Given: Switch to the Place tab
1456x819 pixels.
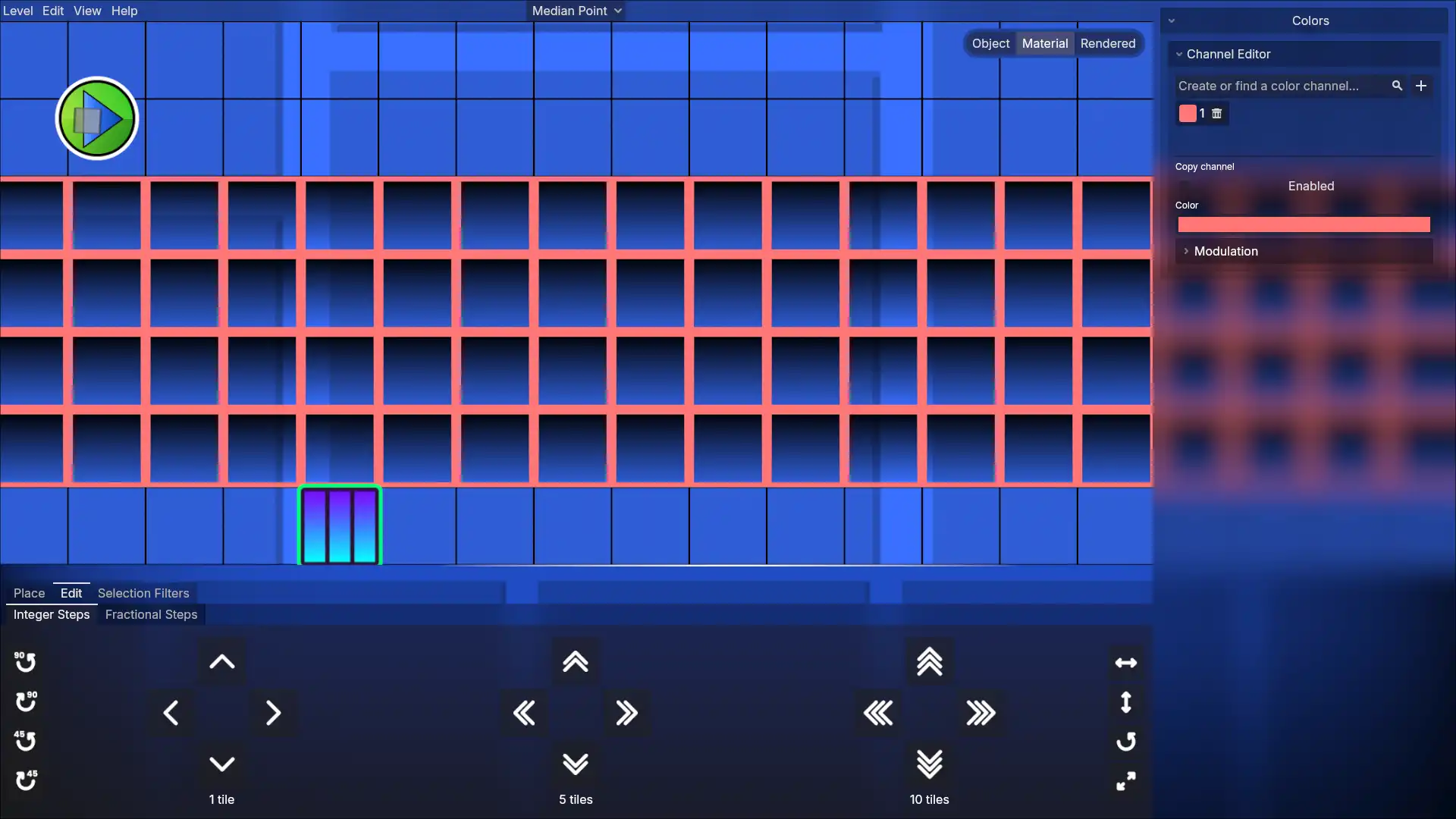Looking at the screenshot, I should (x=29, y=593).
